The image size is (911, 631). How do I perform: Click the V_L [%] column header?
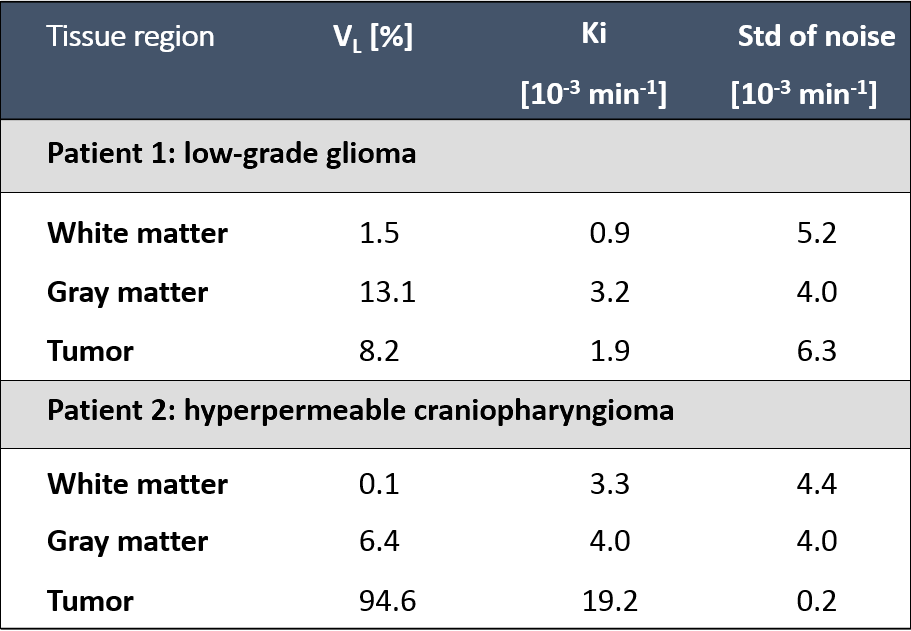point(373,37)
